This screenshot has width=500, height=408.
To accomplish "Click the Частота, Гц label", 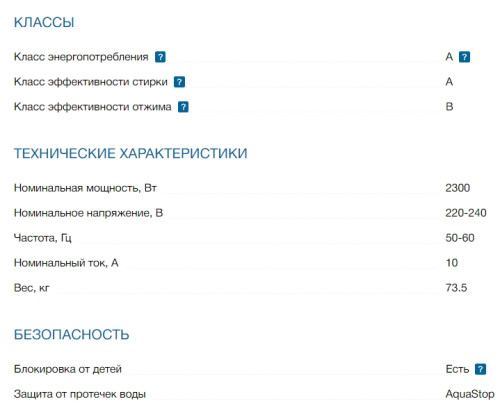I will [42, 238].
